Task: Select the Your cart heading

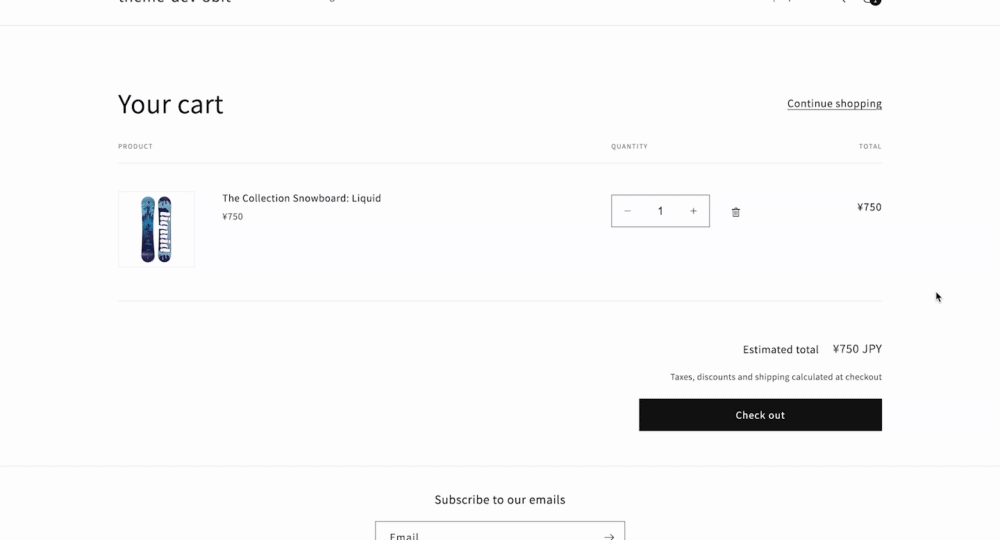Action: [x=171, y=104]
